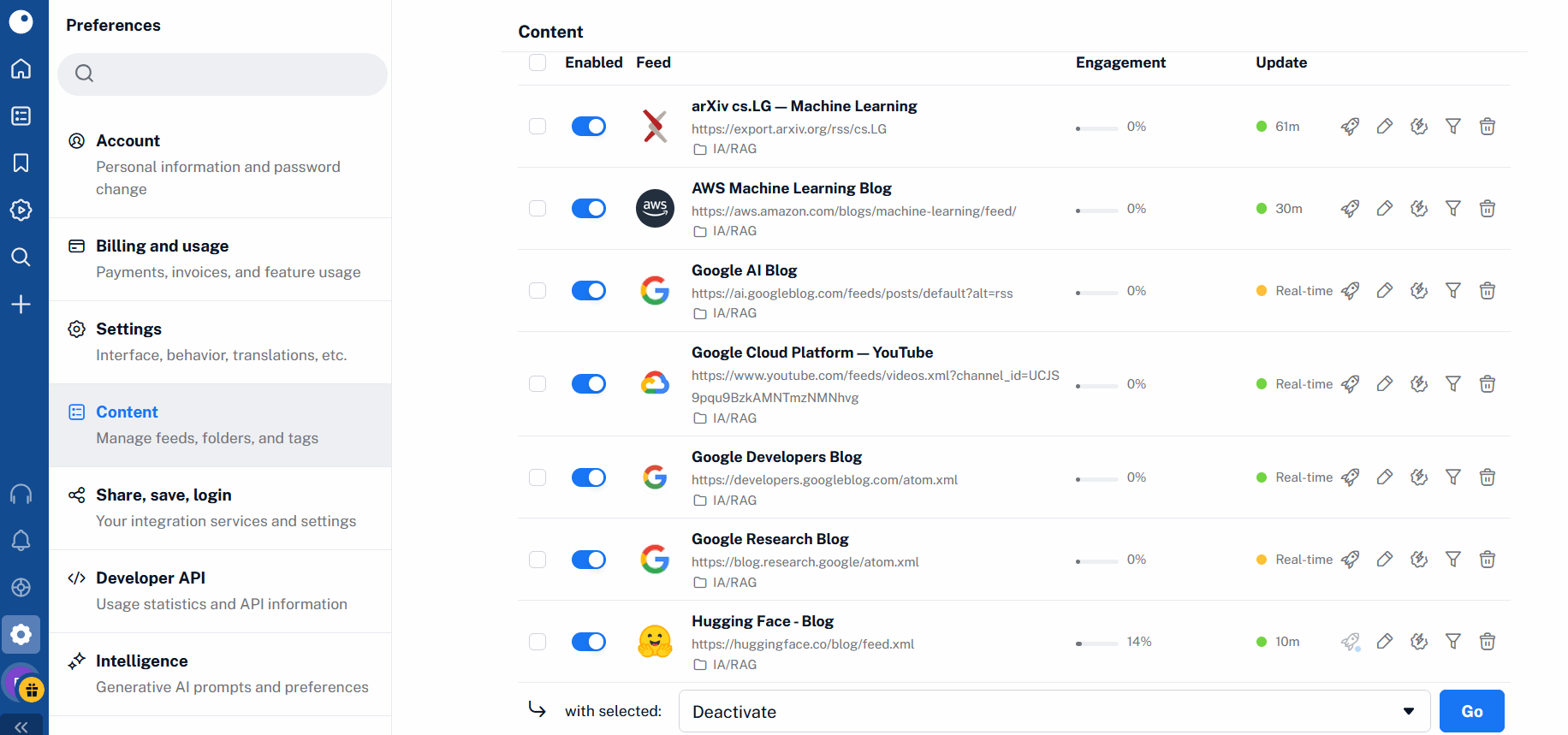Click the engagement bar for Hugging Face Blog
Image resolution: width=1568 pixels, height=735 pixels.
[1096, 643]
